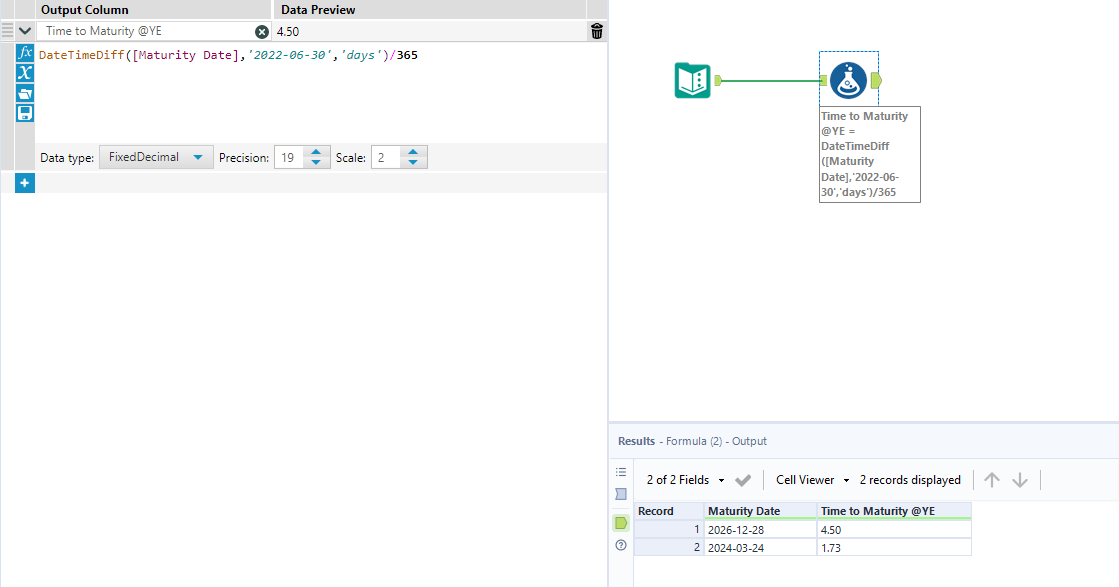
Task: Open saved expressions library
Action: [x=25, y=112]
